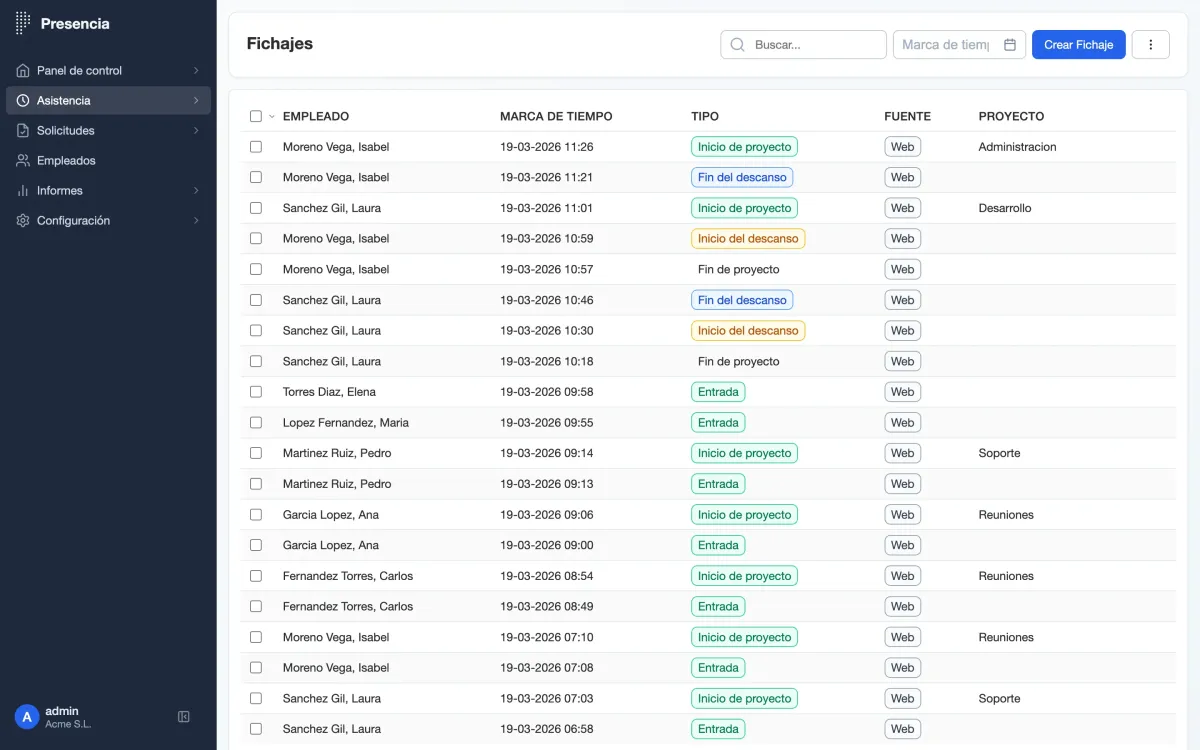Click the Configuración gear icon
Screen dimensions: 1200x750
pos(23,221)
